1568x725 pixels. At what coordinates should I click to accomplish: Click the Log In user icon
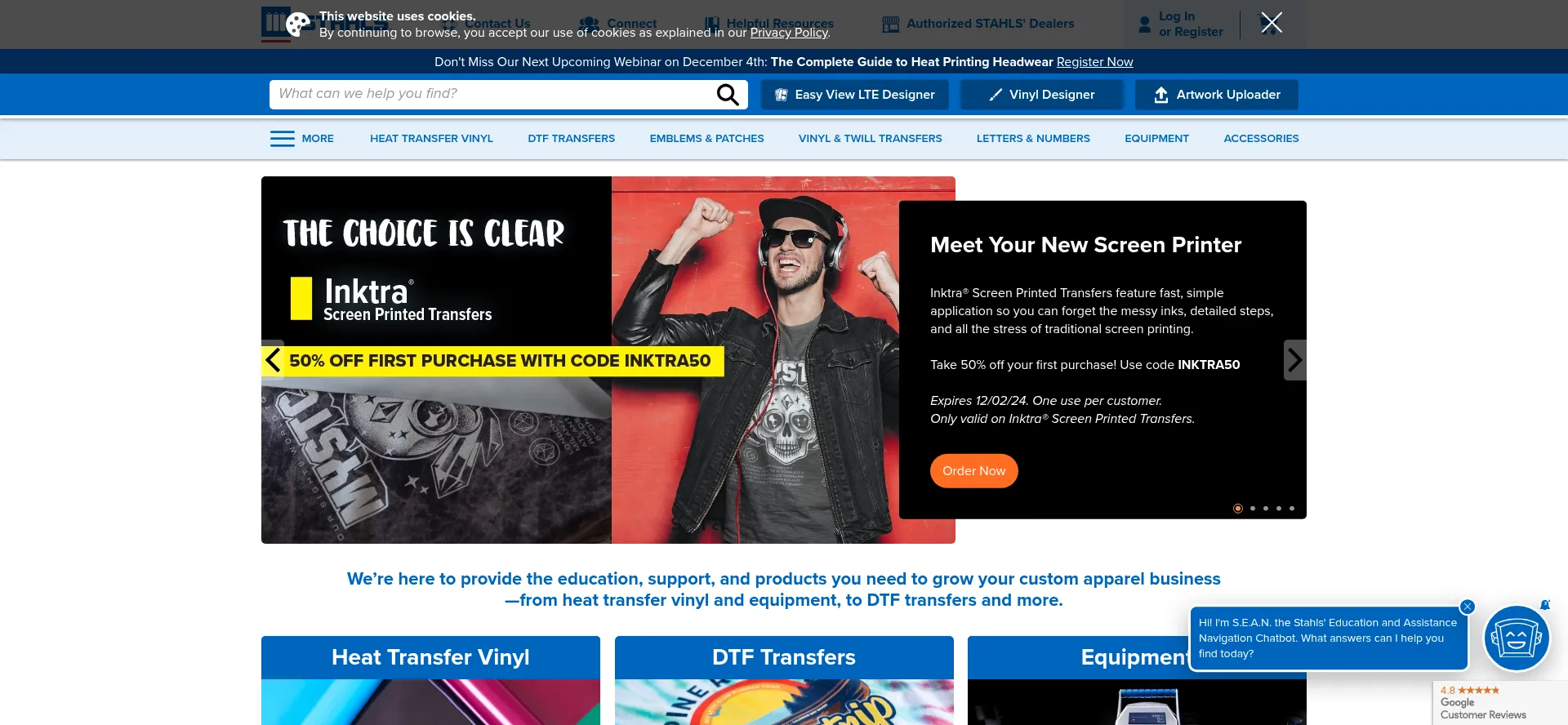tap(1145, 24)
